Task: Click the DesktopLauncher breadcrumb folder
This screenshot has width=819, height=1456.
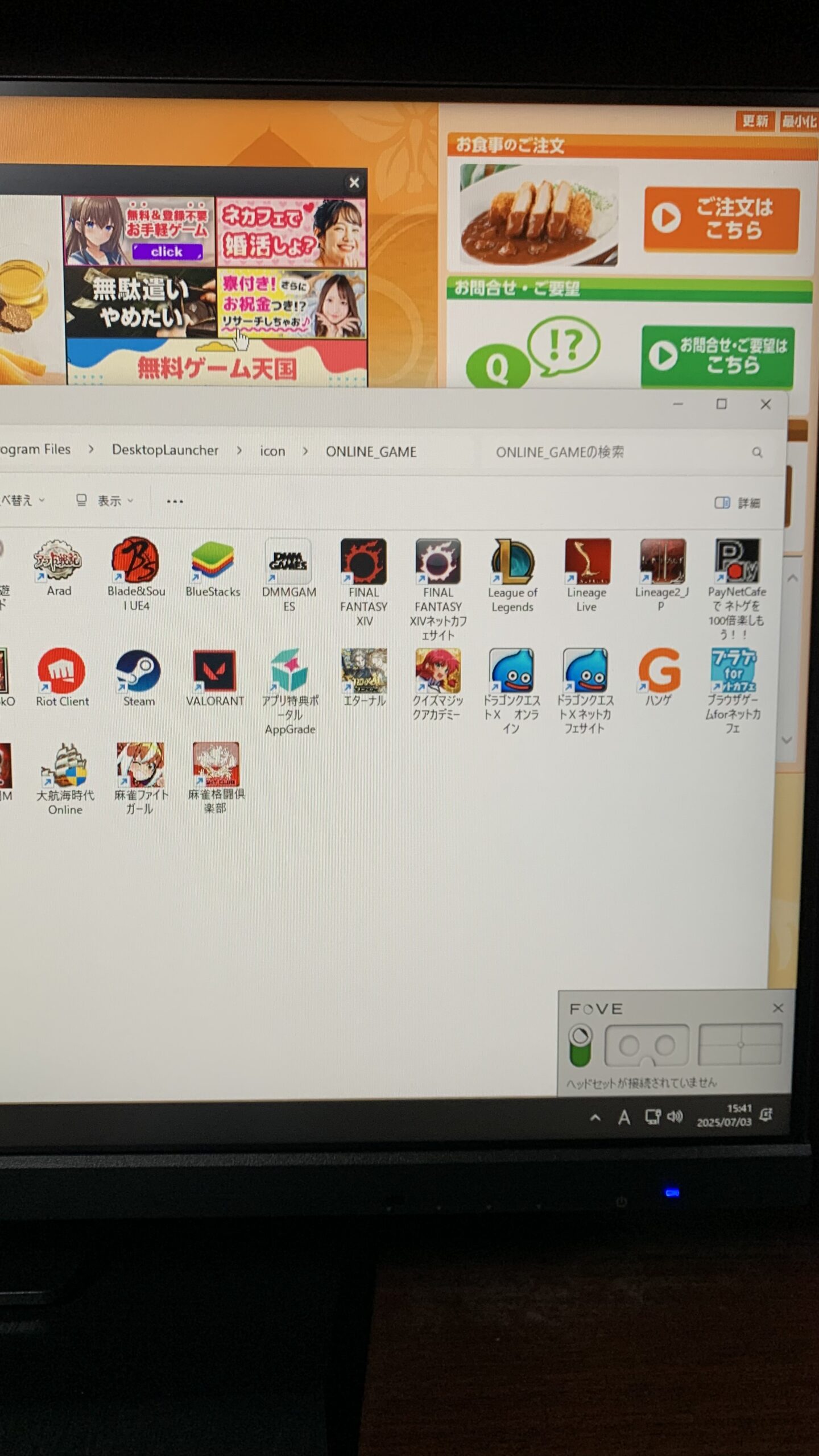Action: 165,450
